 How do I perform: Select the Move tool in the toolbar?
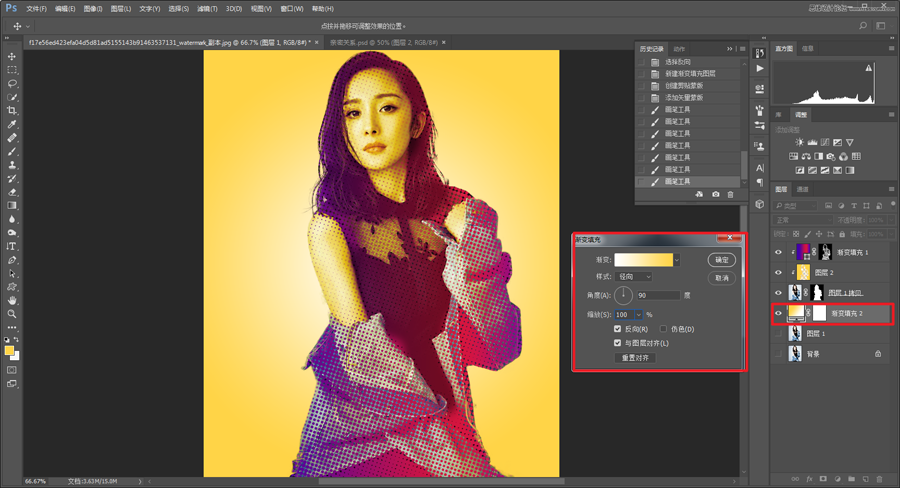click(x=12, y=57)
